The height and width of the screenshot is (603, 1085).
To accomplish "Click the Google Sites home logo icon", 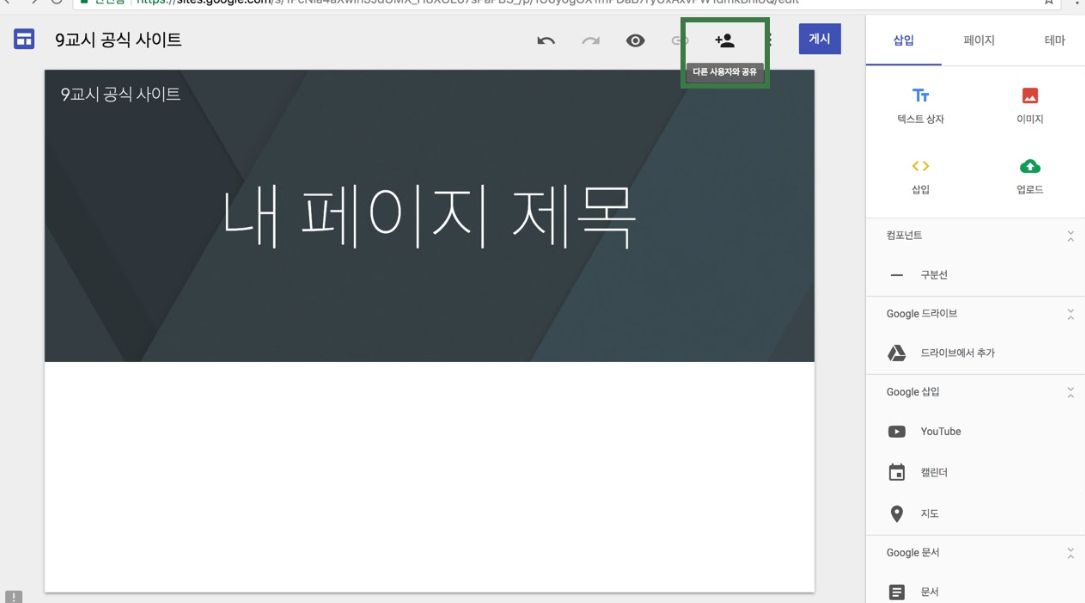I will (24, 39).
